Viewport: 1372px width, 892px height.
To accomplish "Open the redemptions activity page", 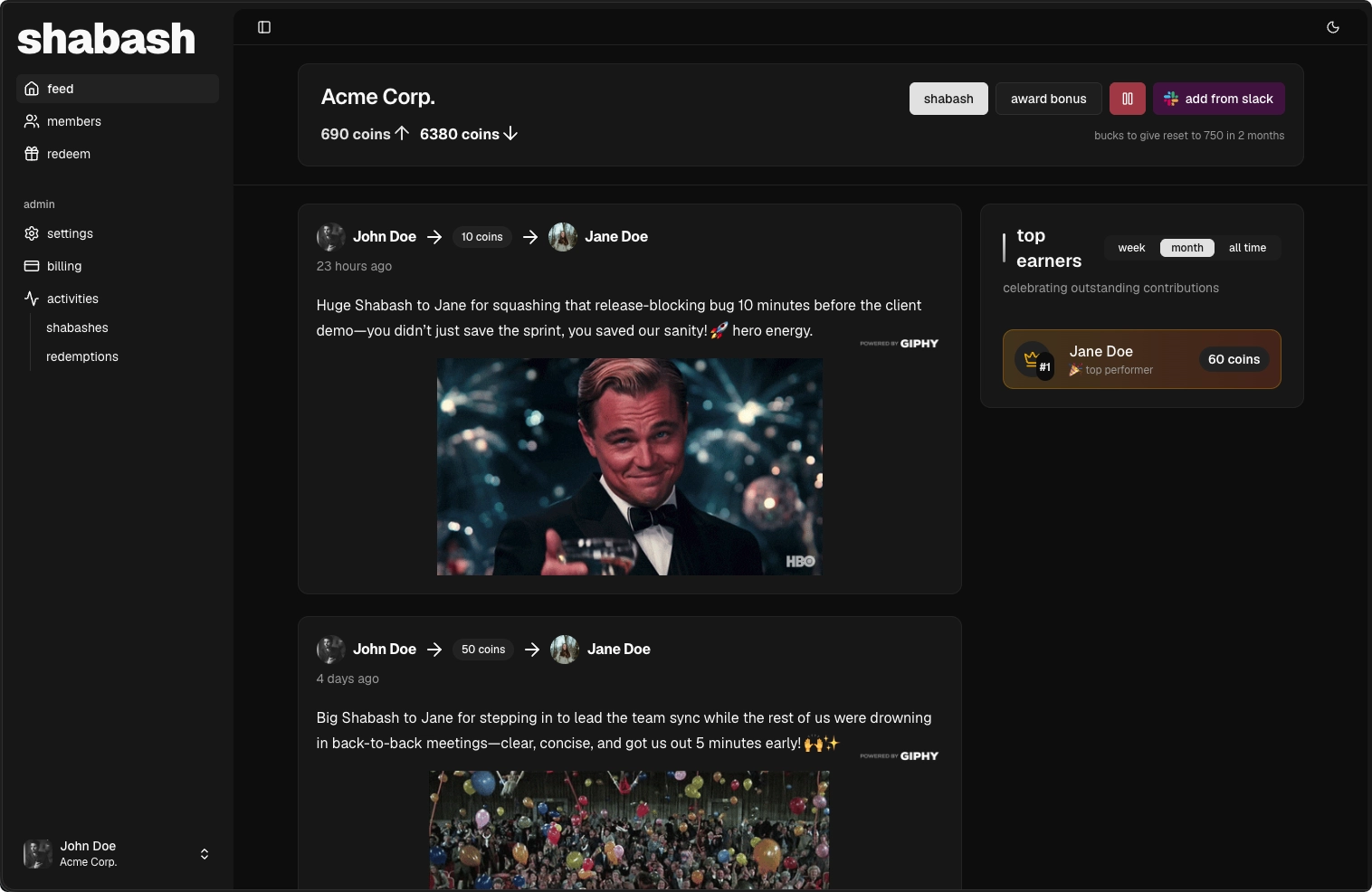I will click(x=82, y=356).
